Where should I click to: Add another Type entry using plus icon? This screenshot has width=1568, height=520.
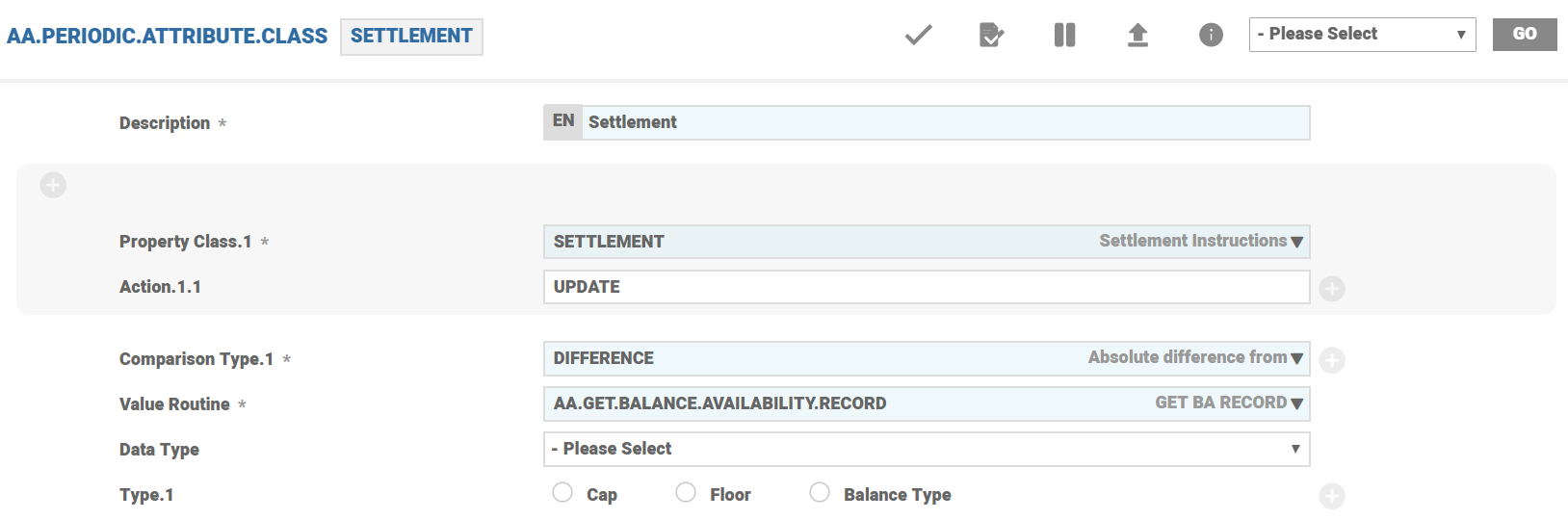point(1332,496)
